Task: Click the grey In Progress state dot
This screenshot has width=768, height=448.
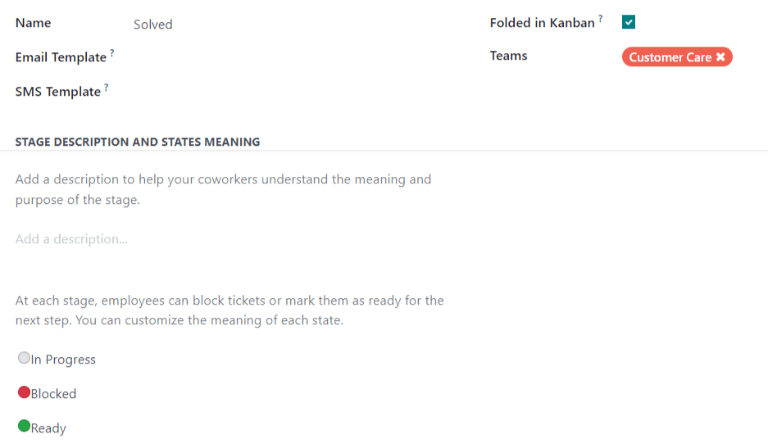Action: click(24, 357)
